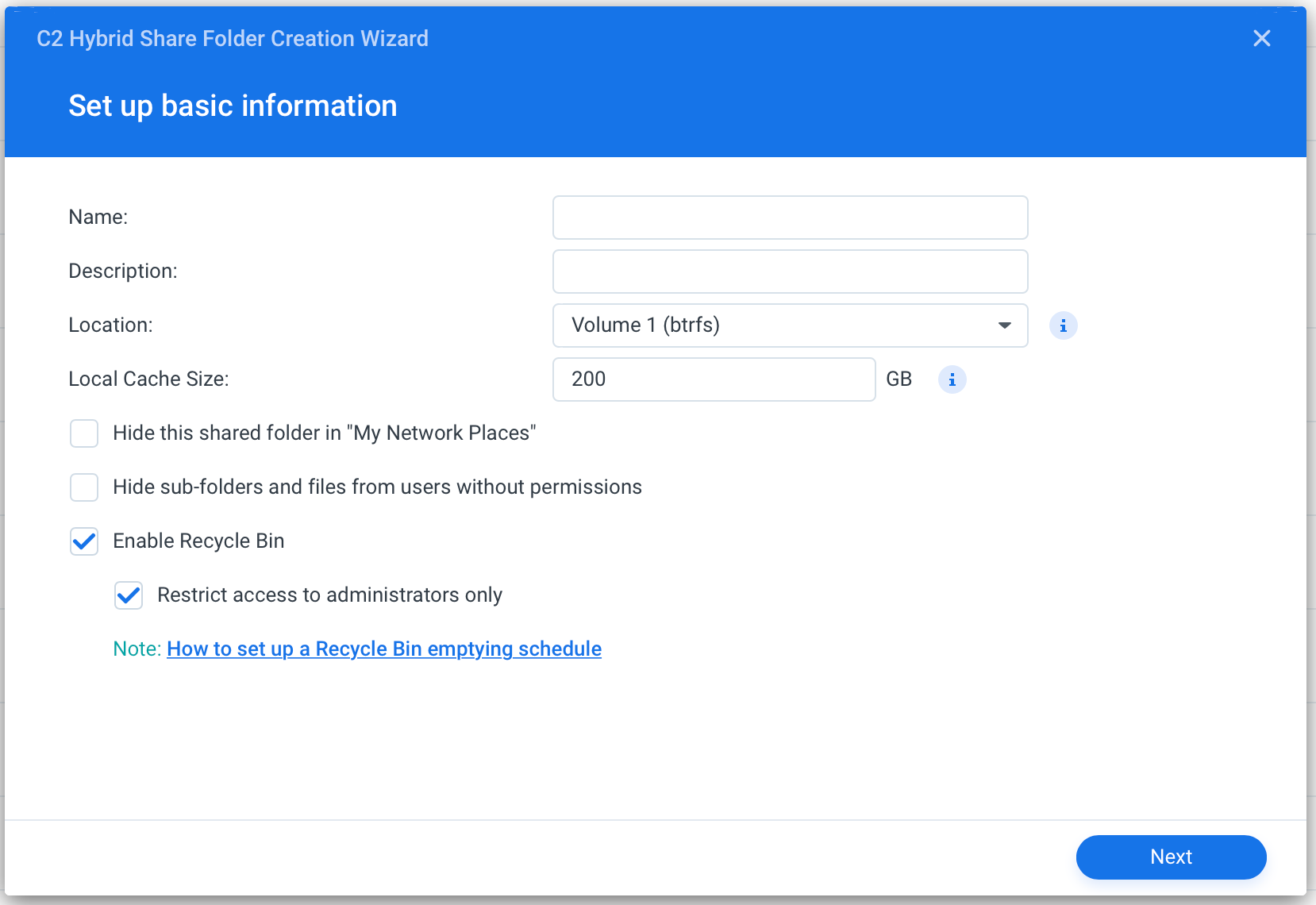Uncheck Enable Recycle Bin
The image size is (1316, 905).
tap(84, 541)
